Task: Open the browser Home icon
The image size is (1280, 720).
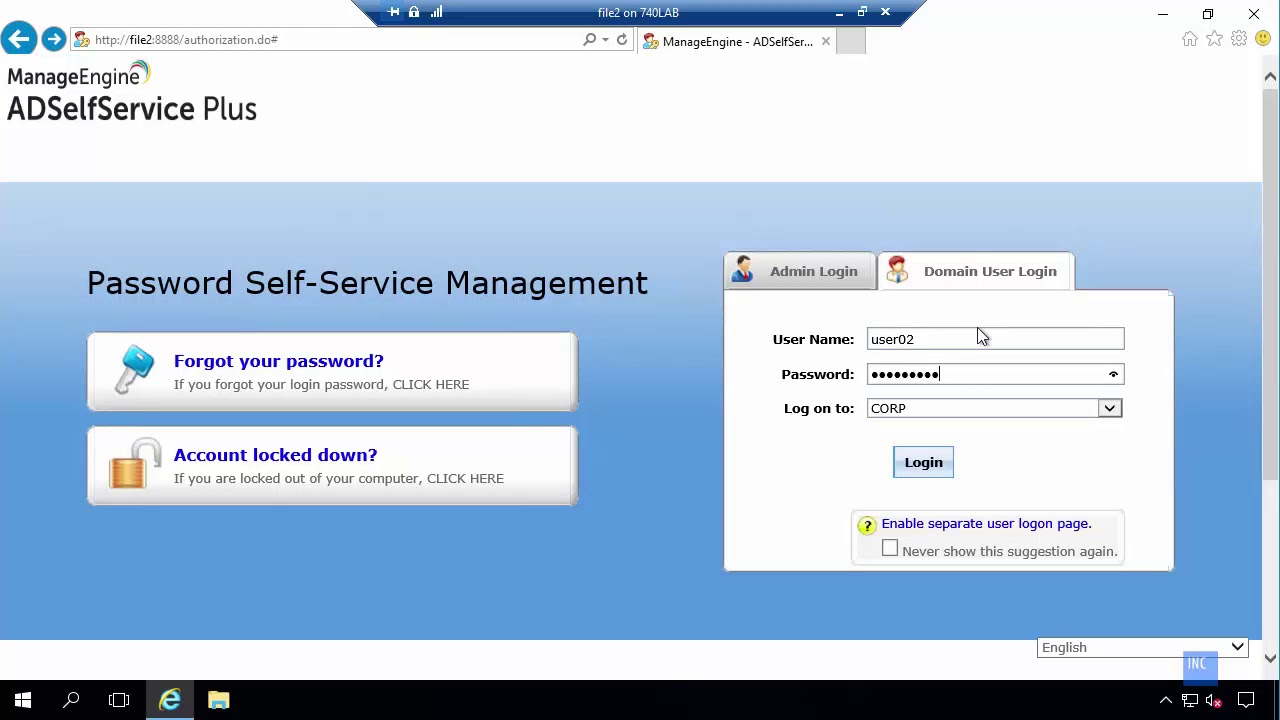Action: pyautogui.click(x=1190, y=39)
